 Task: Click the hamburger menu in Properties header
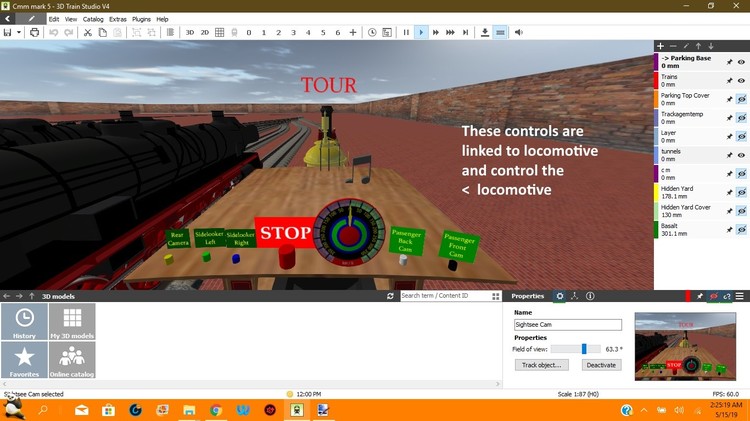(740, 296)
